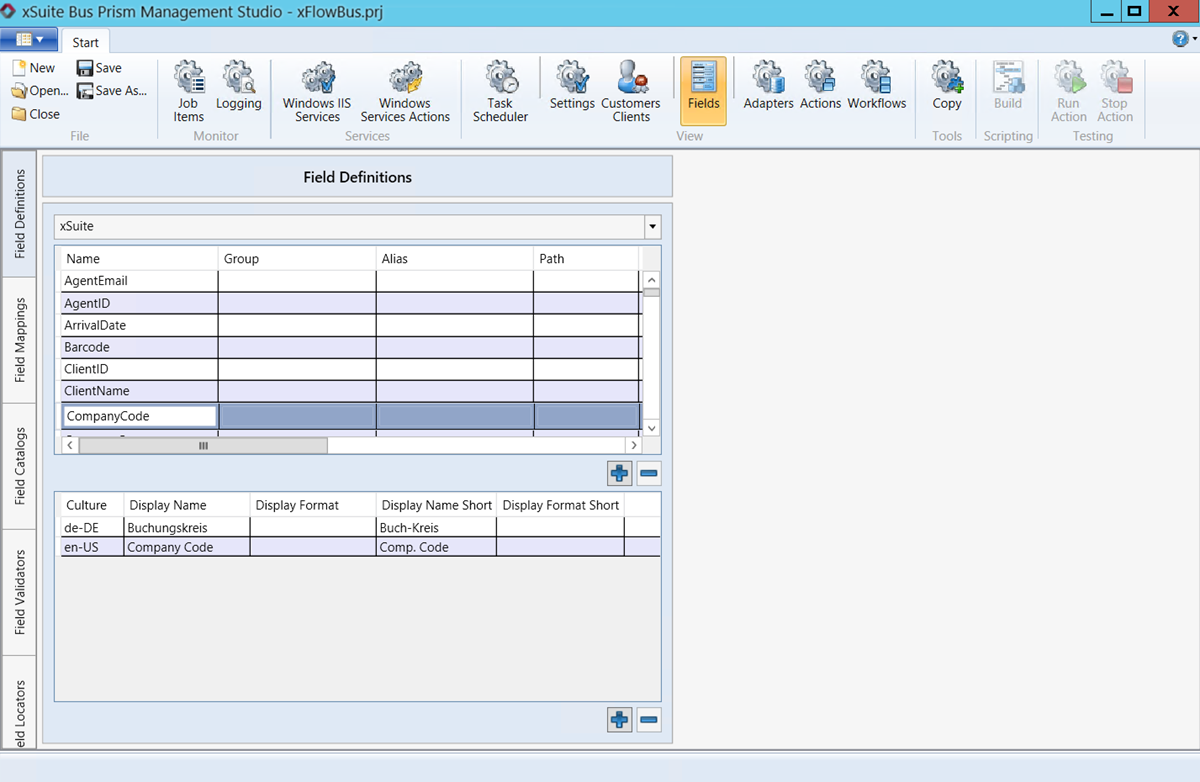Expand the xSuite dropdown list
The image size is (1200, 782).
click(x=652, y=227)
